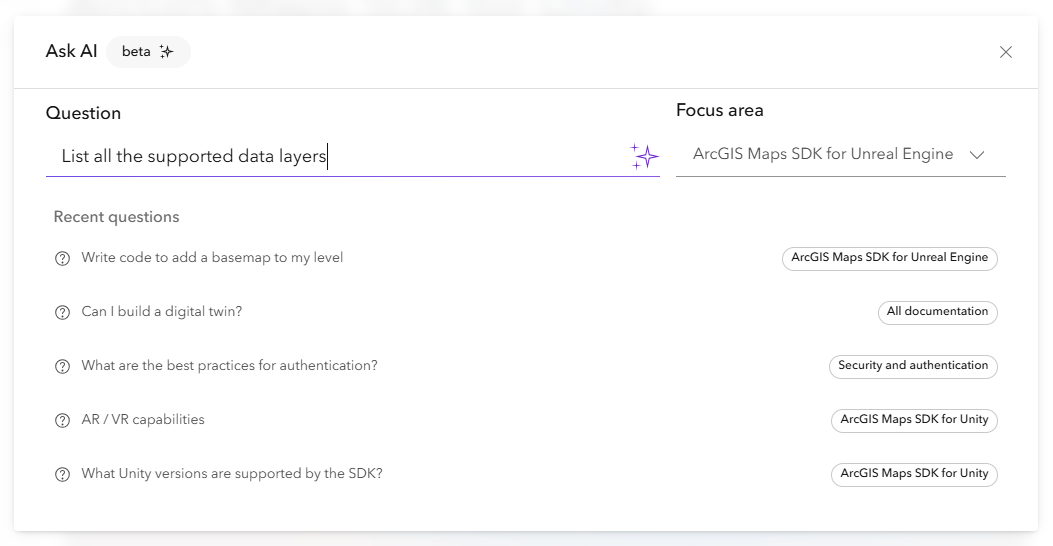Close the Ask AI dialog
Image resolution: width=1053 pixels, height=546 pixels.
[1005, 52]
